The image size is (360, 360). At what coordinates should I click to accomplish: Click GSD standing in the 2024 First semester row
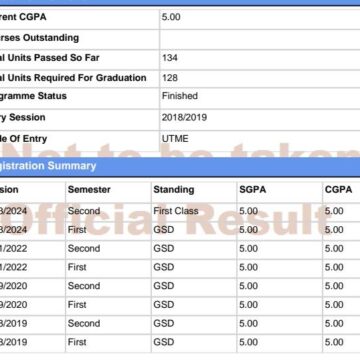click(x=164, y=230)
